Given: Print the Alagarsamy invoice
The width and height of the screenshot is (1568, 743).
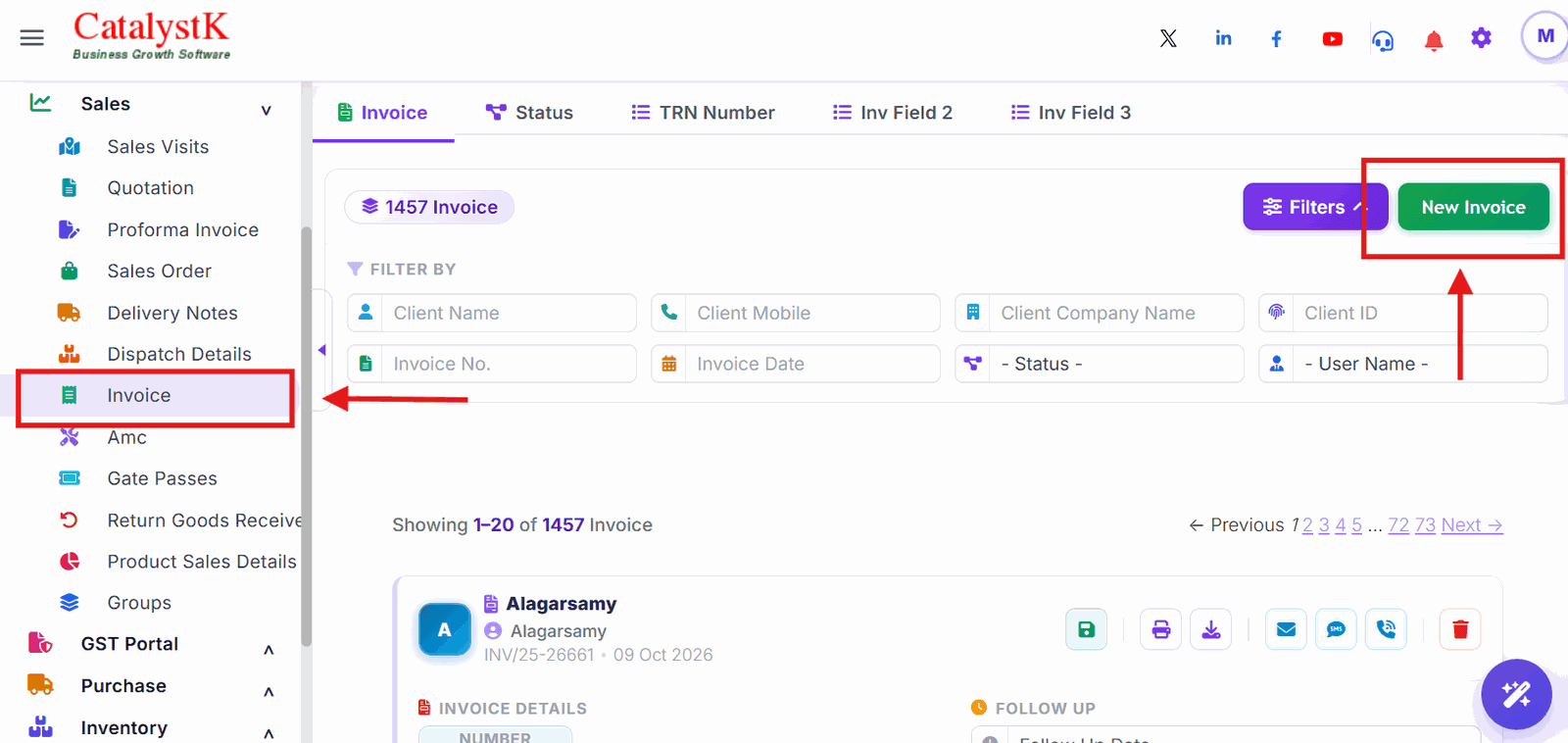Looking at the screenshot, I should pyautogui.click(x=1160, y=629).
